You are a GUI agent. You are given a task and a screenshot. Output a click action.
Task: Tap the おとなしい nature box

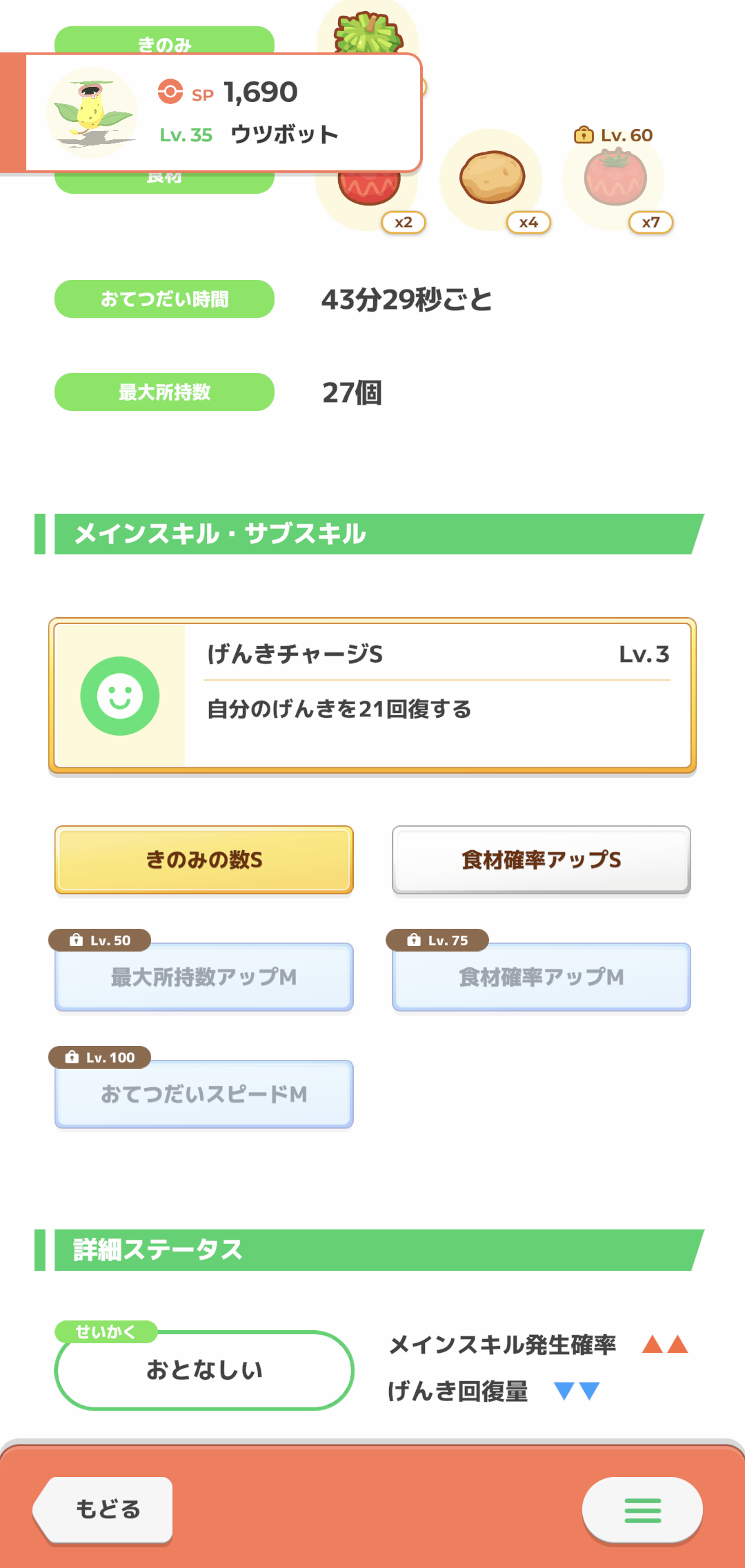pyautogui.click(x=204, y=1369)
